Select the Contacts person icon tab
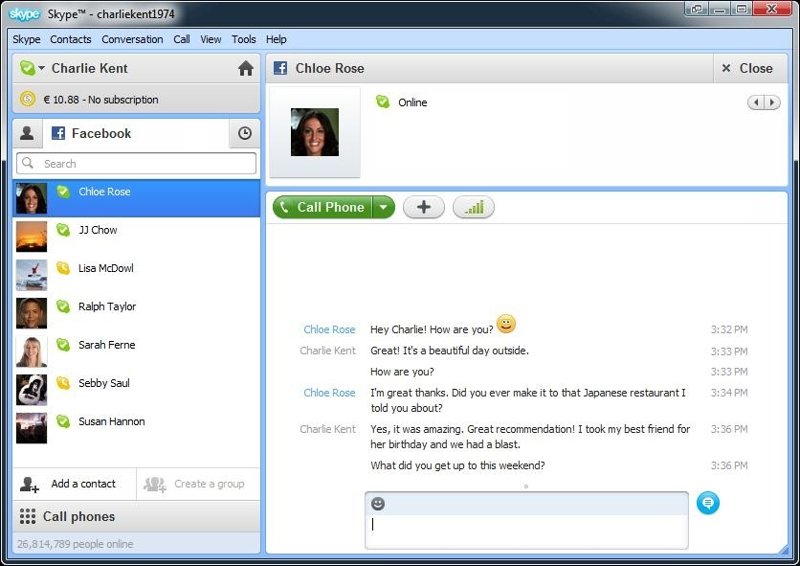800x566 pixels. coord(27,133)
